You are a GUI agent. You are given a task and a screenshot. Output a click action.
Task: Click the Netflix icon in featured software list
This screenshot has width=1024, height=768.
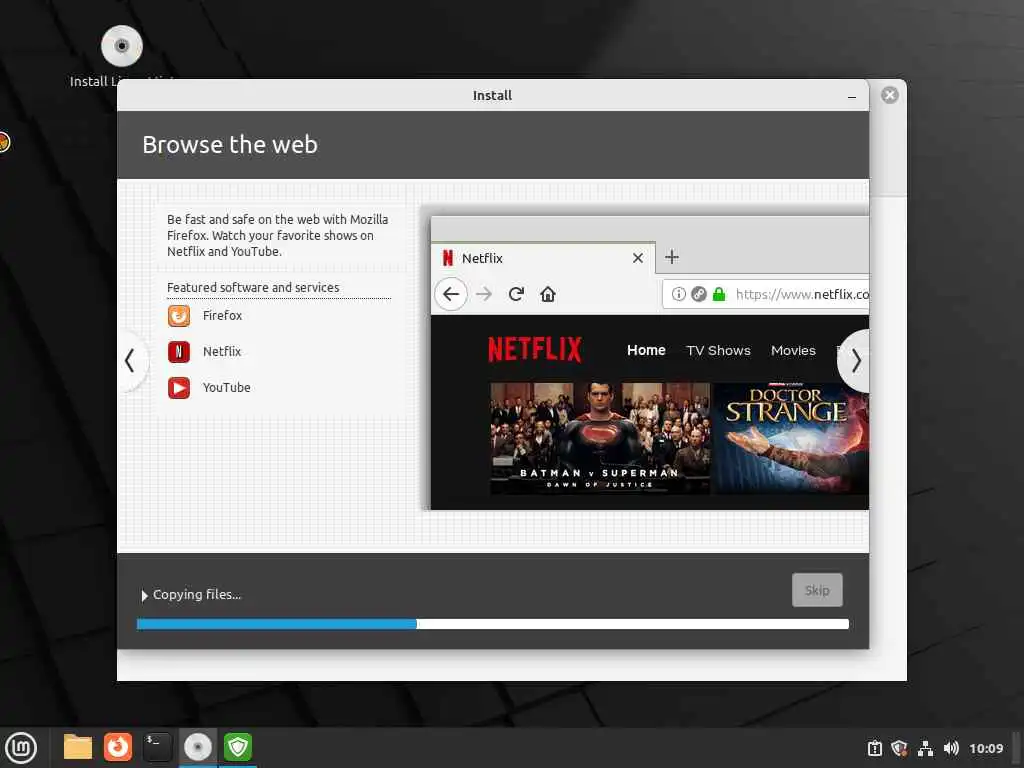point(179,351)
